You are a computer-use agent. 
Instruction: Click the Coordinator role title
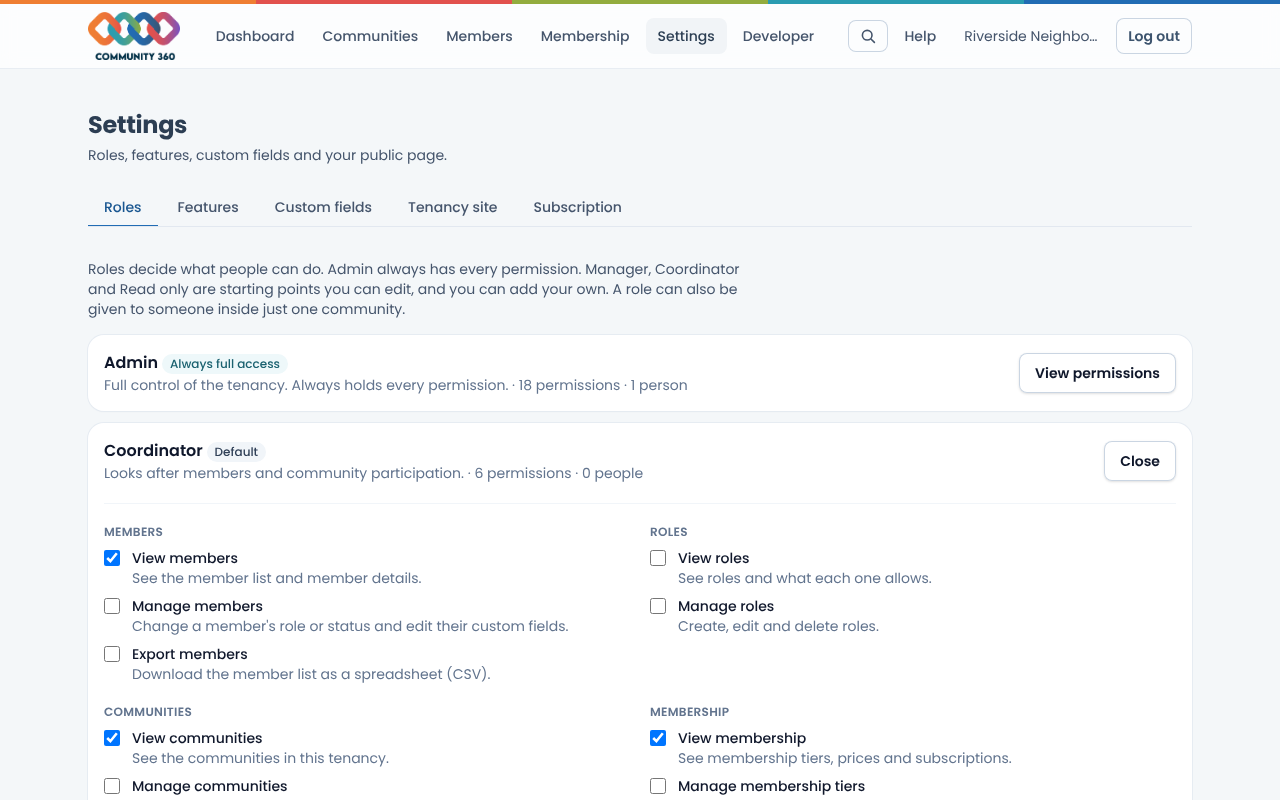[x=153, y=451]
